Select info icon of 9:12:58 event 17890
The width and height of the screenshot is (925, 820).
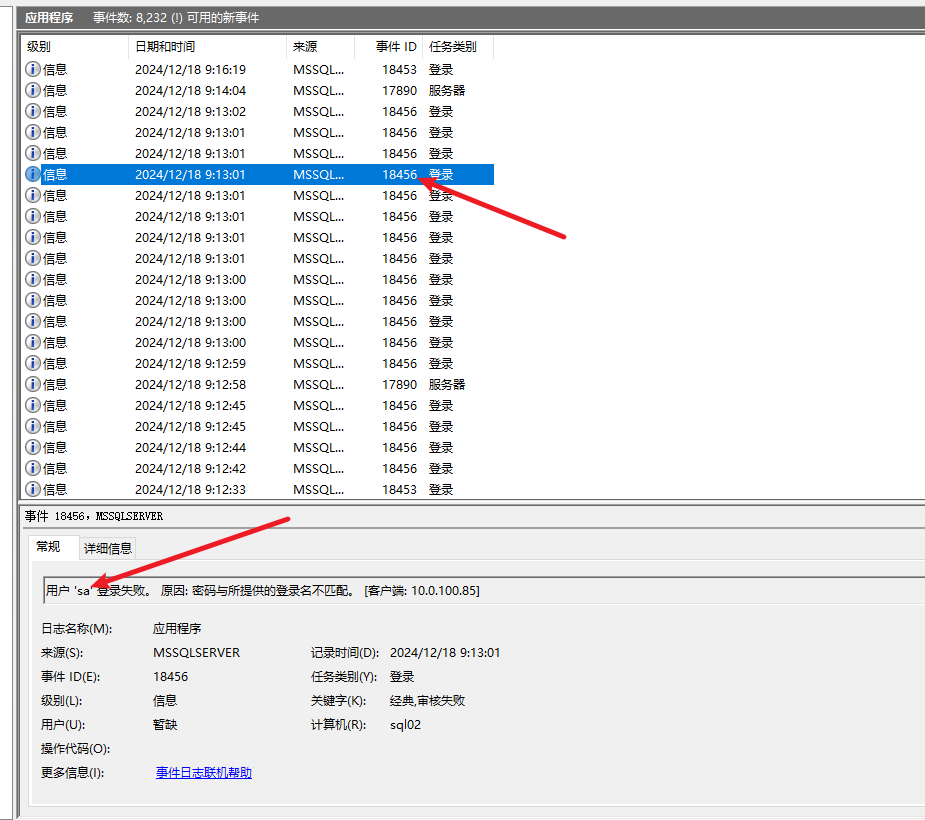pos(32,384)
